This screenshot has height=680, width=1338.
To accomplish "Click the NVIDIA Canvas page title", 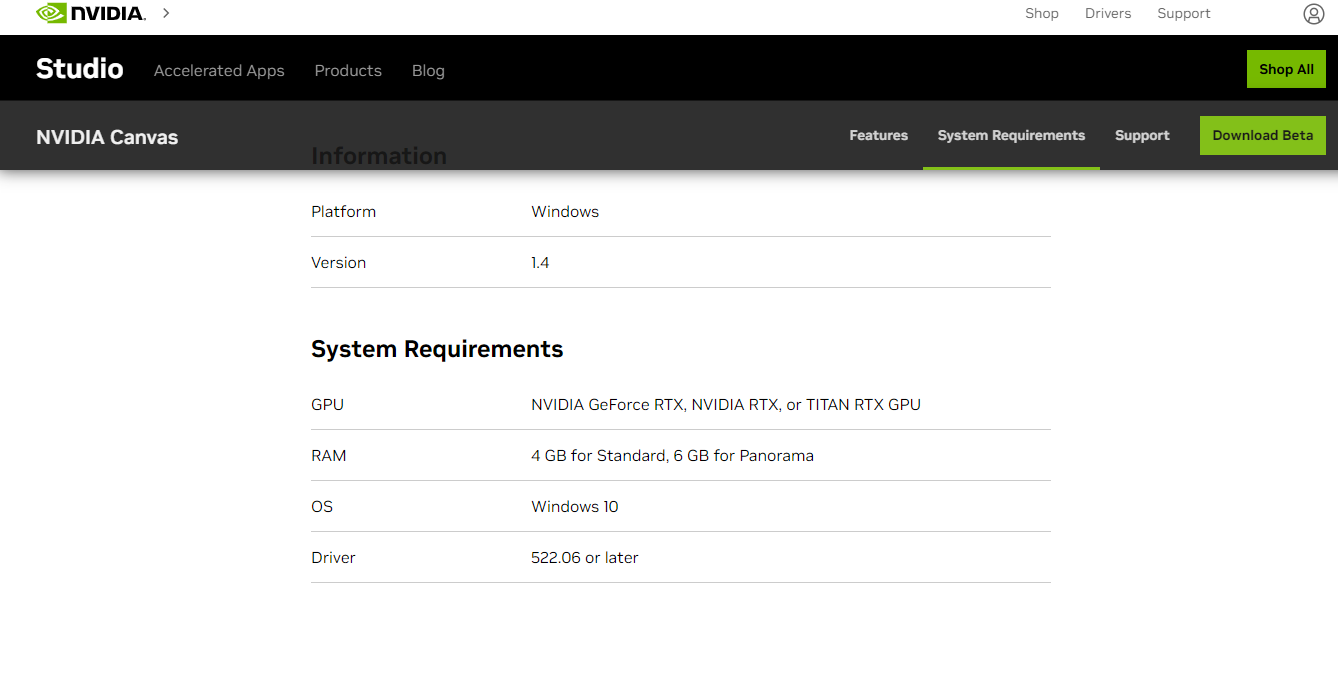I will pos(107,137).
